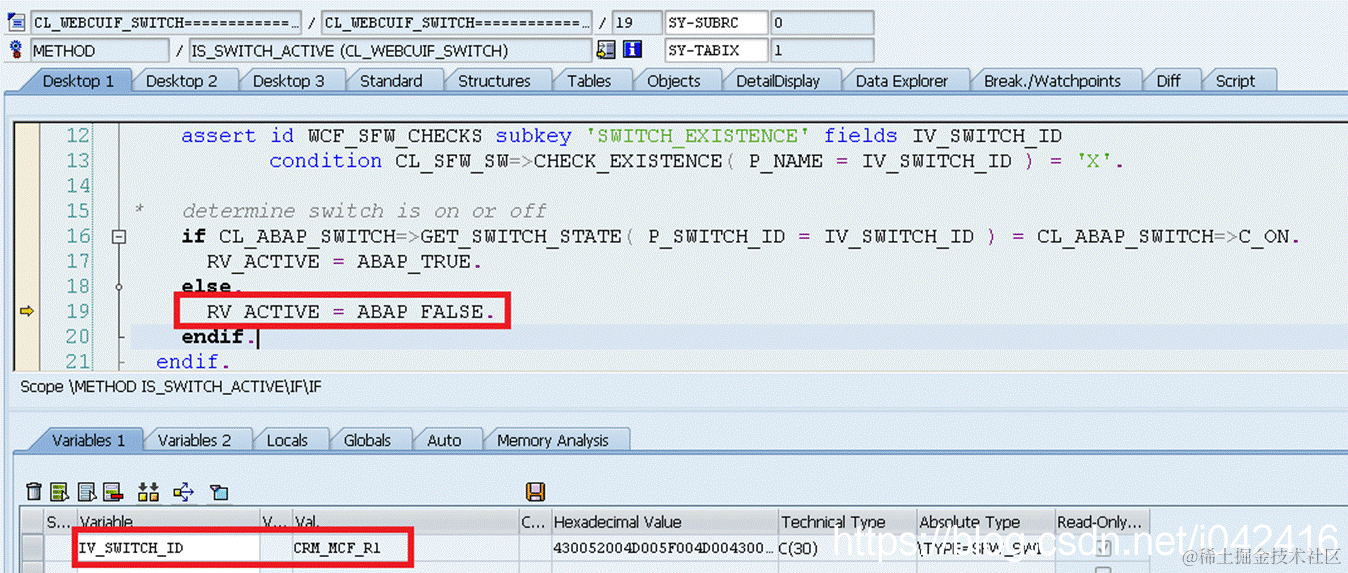This screenshot has width=1348, height=573.
Task: Open the Auto tab
Action: [x=444, y=440]
